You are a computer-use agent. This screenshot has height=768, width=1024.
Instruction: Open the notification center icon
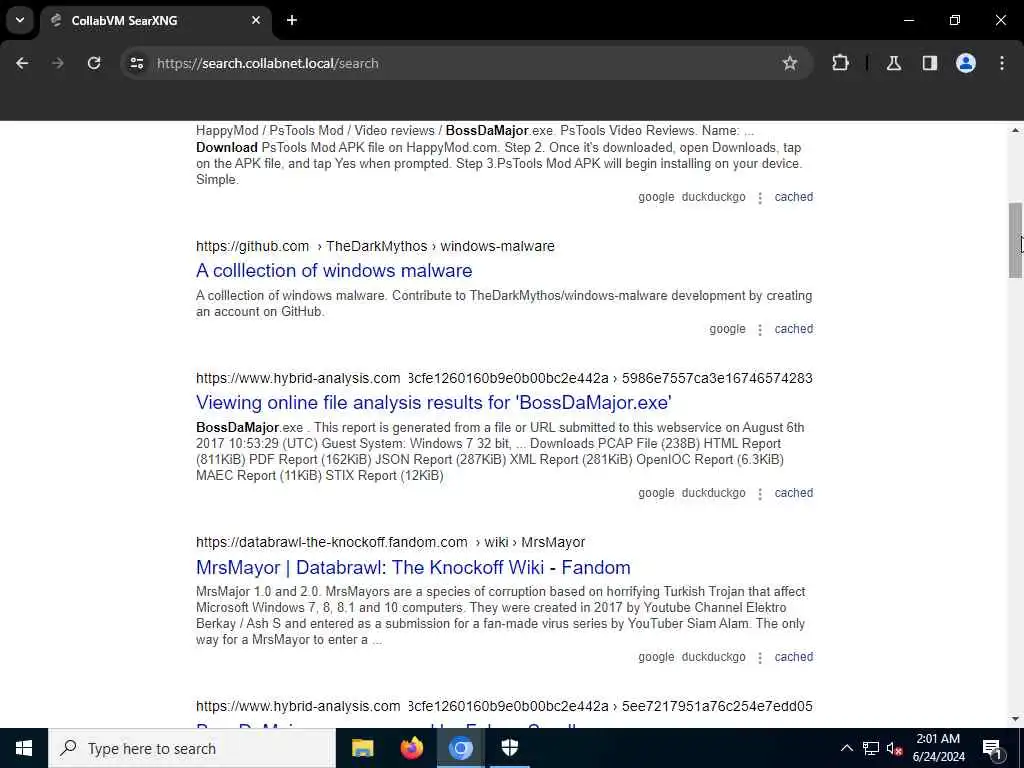[992, 748]
